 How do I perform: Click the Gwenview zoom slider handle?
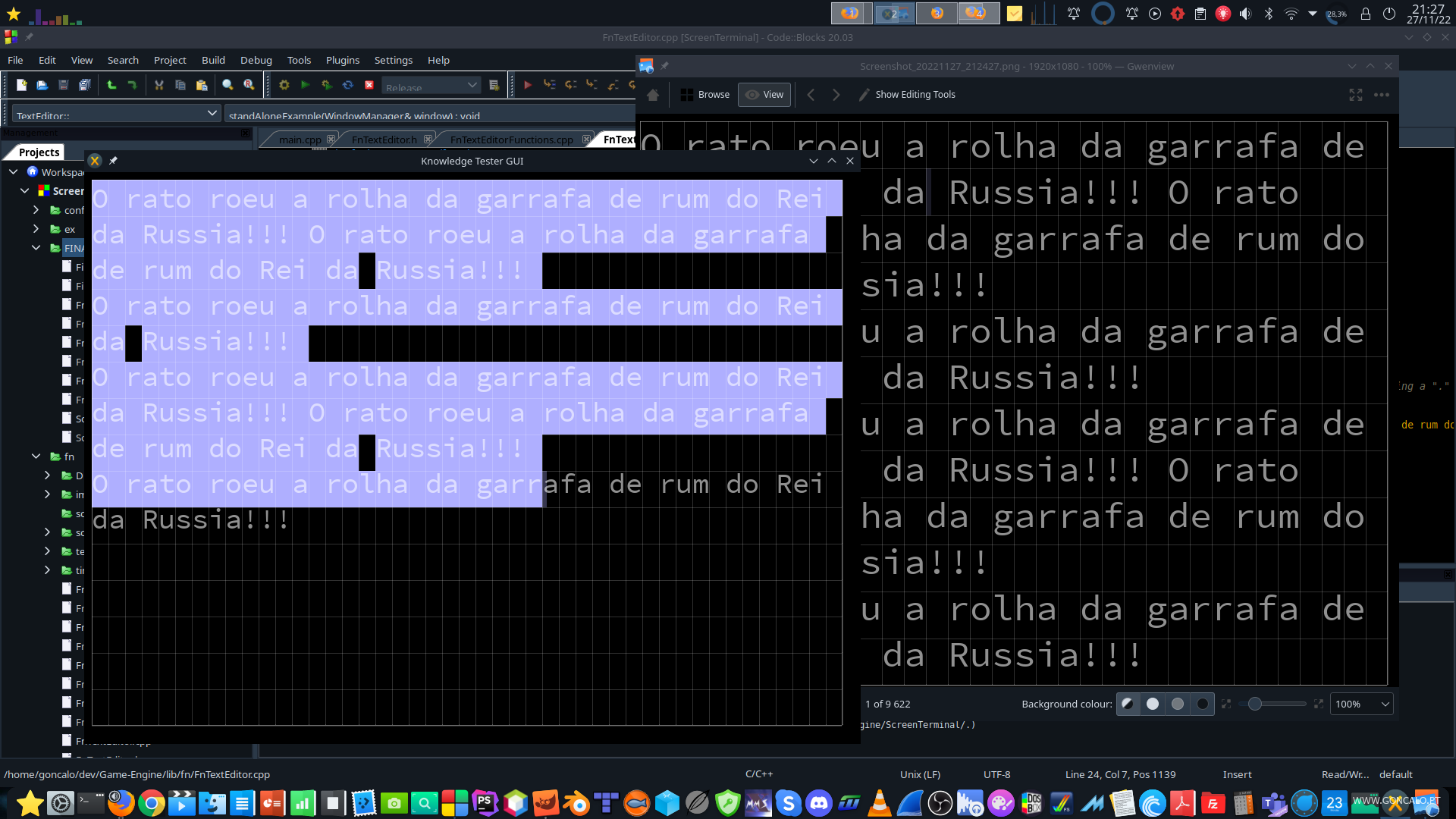click(x=1255, y=704)
